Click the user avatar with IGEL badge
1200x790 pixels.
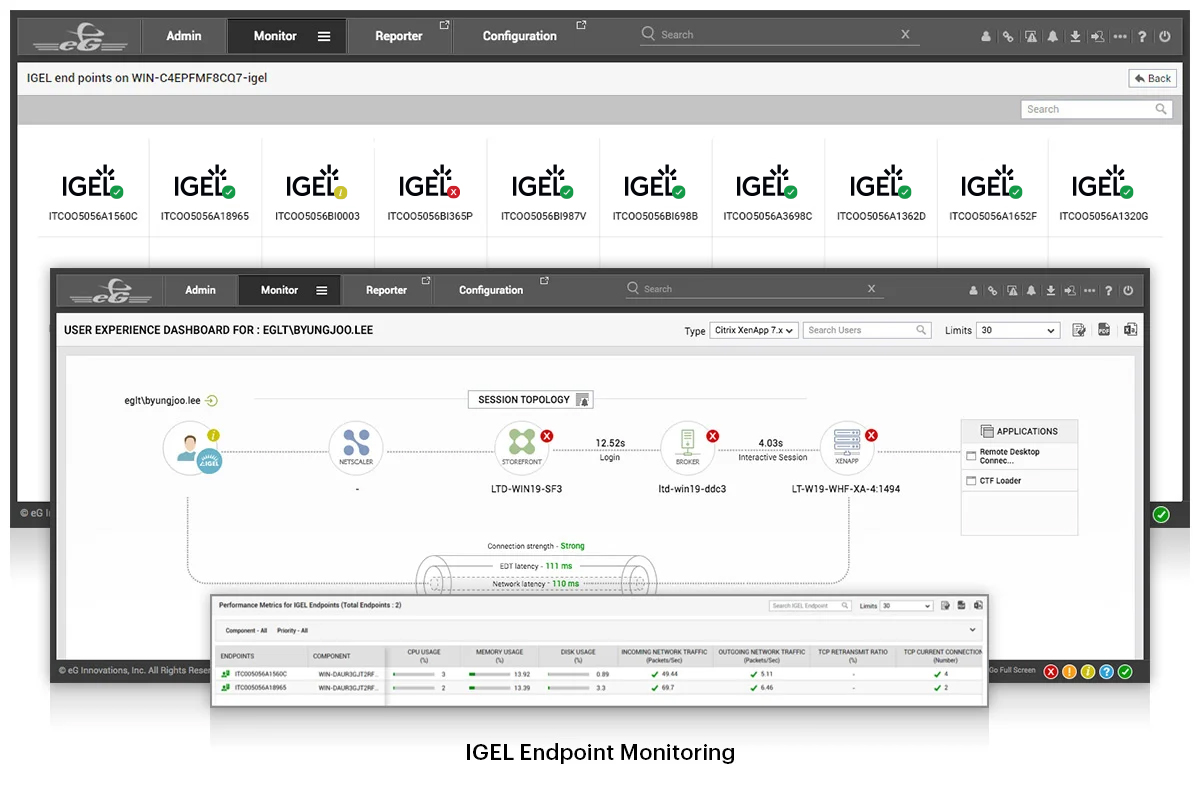[x=191, y=447]
